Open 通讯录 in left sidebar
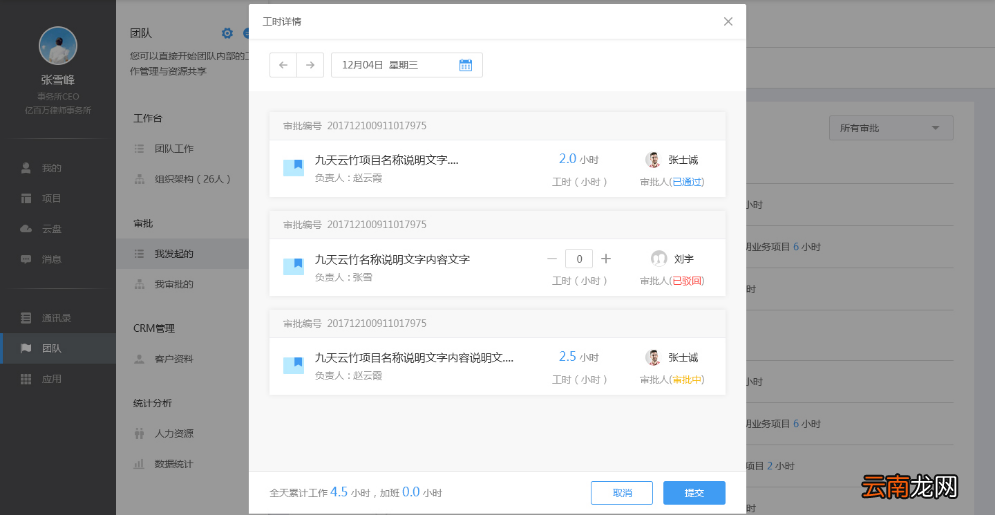Viewport: 995px width, 515px height. (58, 318)
